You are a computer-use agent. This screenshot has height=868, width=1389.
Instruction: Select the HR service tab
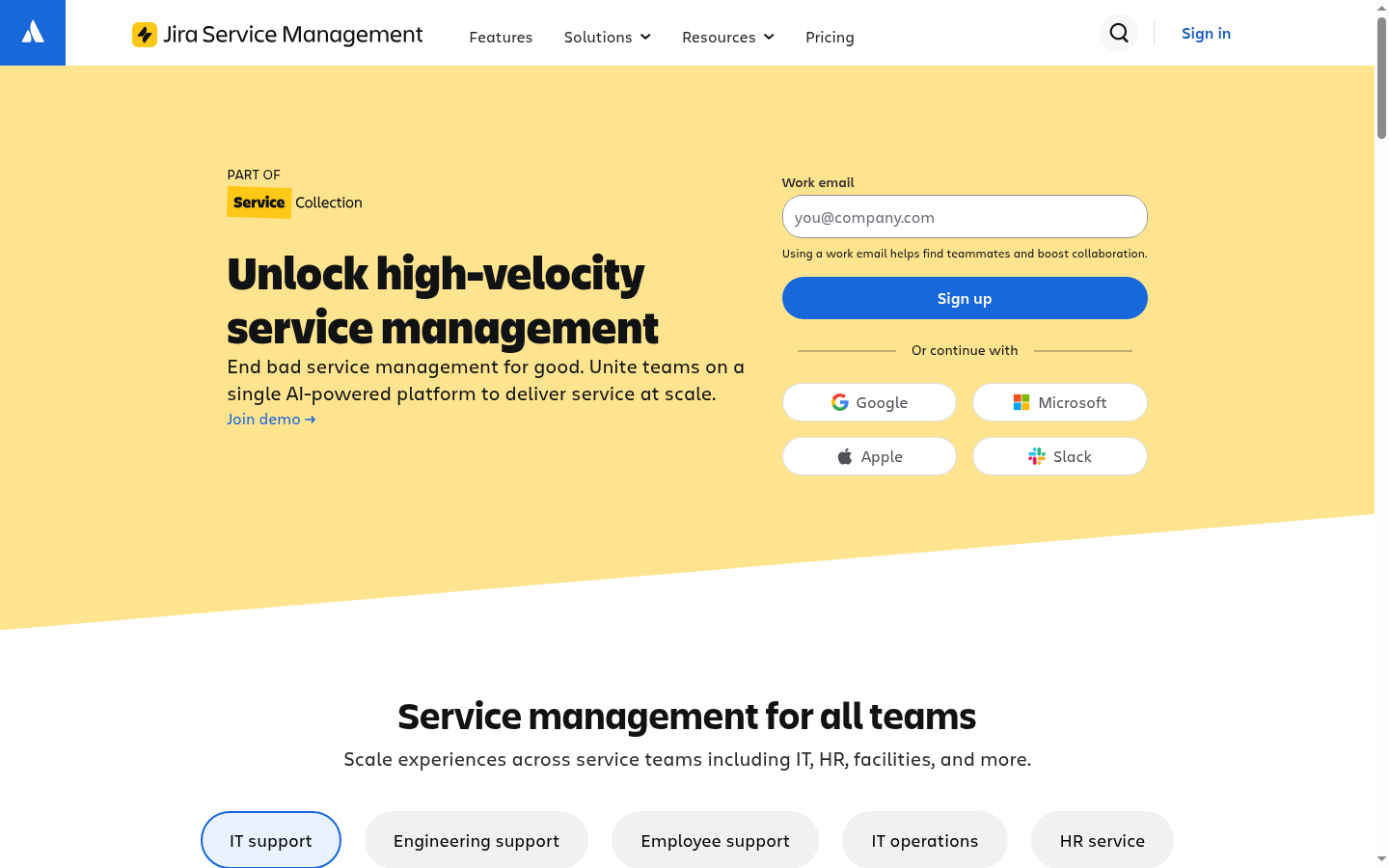point(1103,840)
